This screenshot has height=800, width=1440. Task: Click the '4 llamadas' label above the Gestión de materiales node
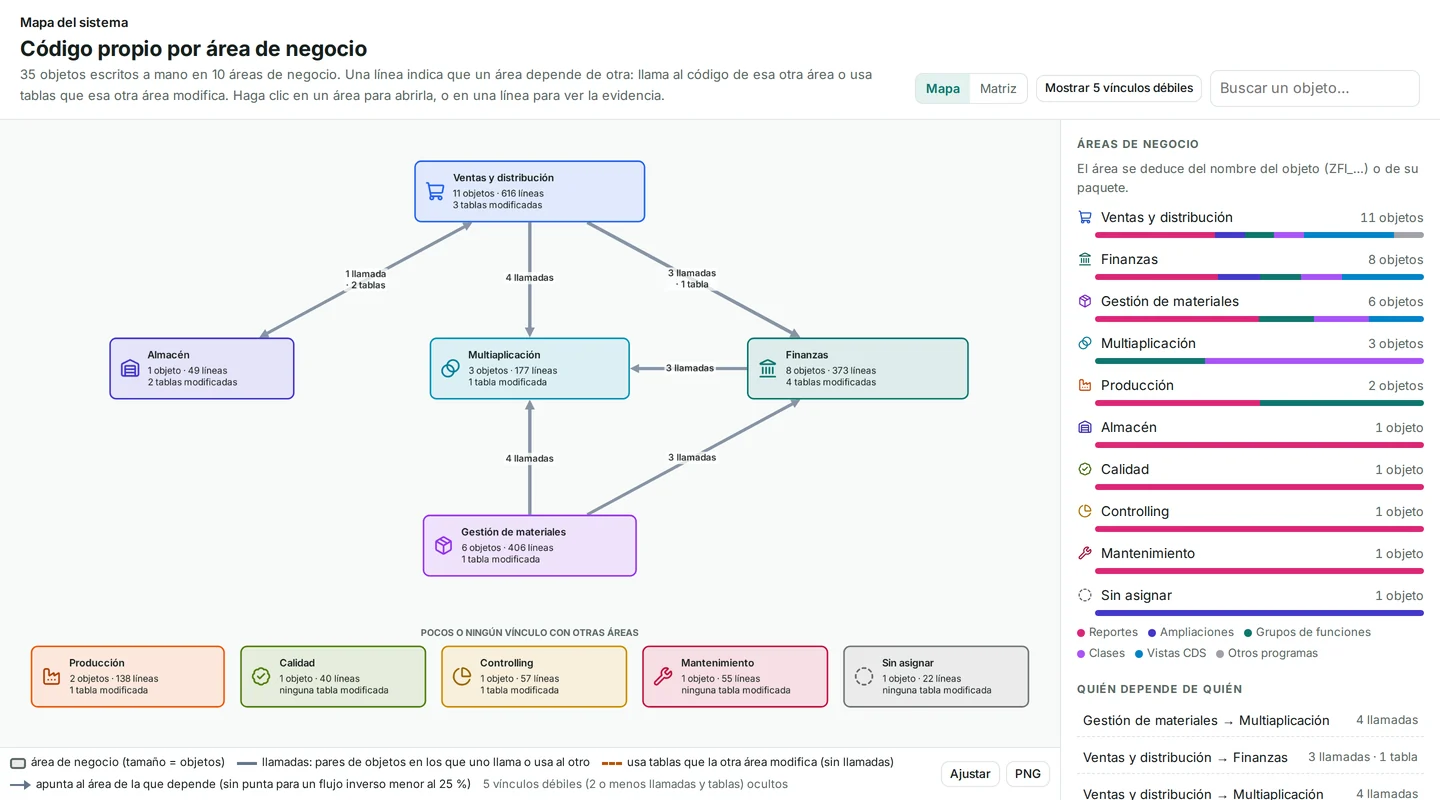[x=529, y=459]
